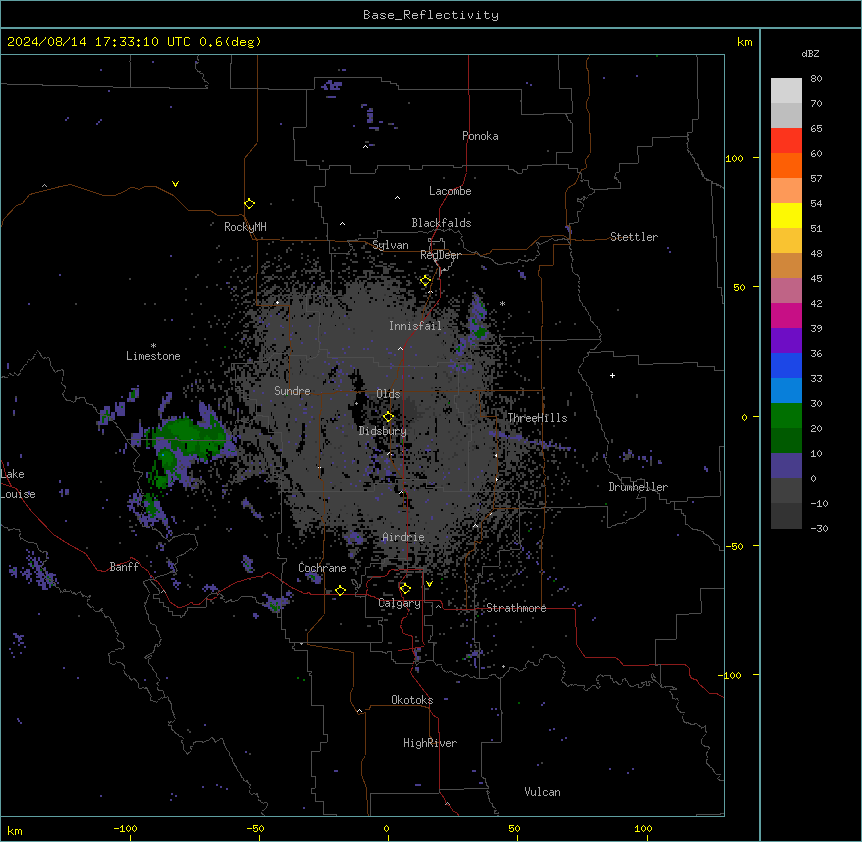This screenshot has width=862, height=842.
Task: Select the violet purple swatch in dBZ legend
Action: point(786,341)
